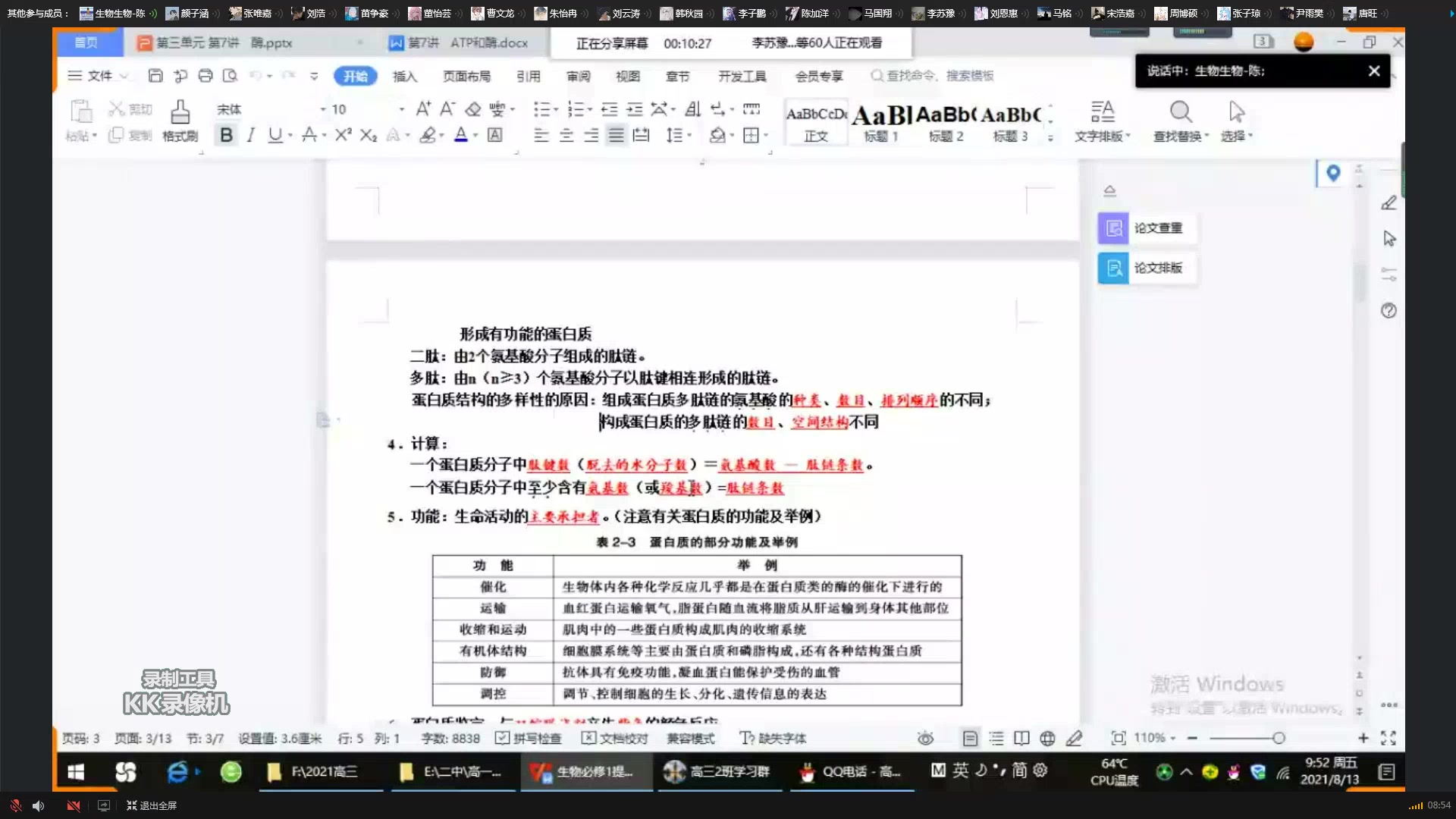This screenshot has width=1456, height=819.
Task: Click the command search field 查找命令
Action: tap(933, 75)
